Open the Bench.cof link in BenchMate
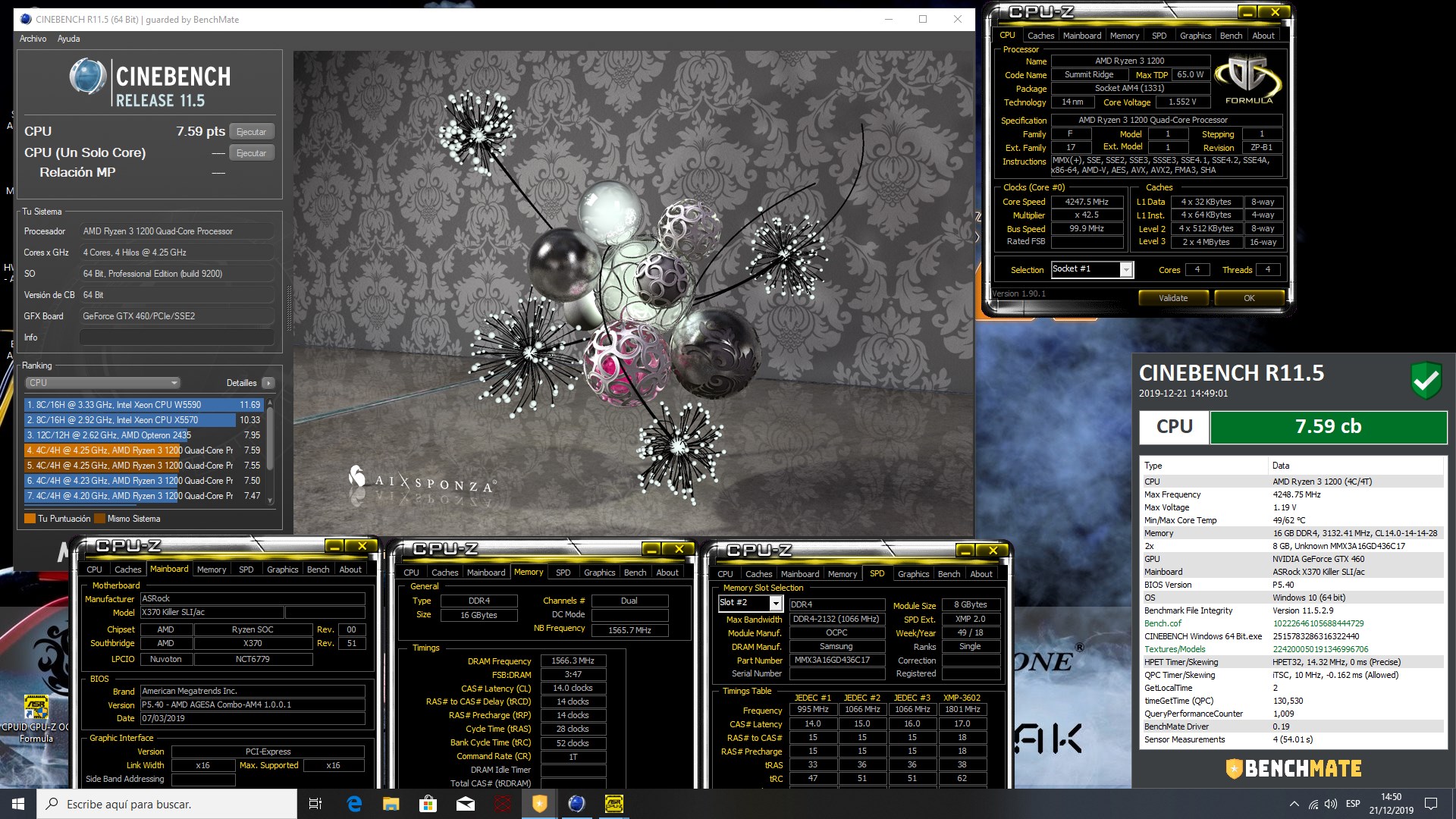This screenshot has width=1456, height=819. click(1163, 623)
